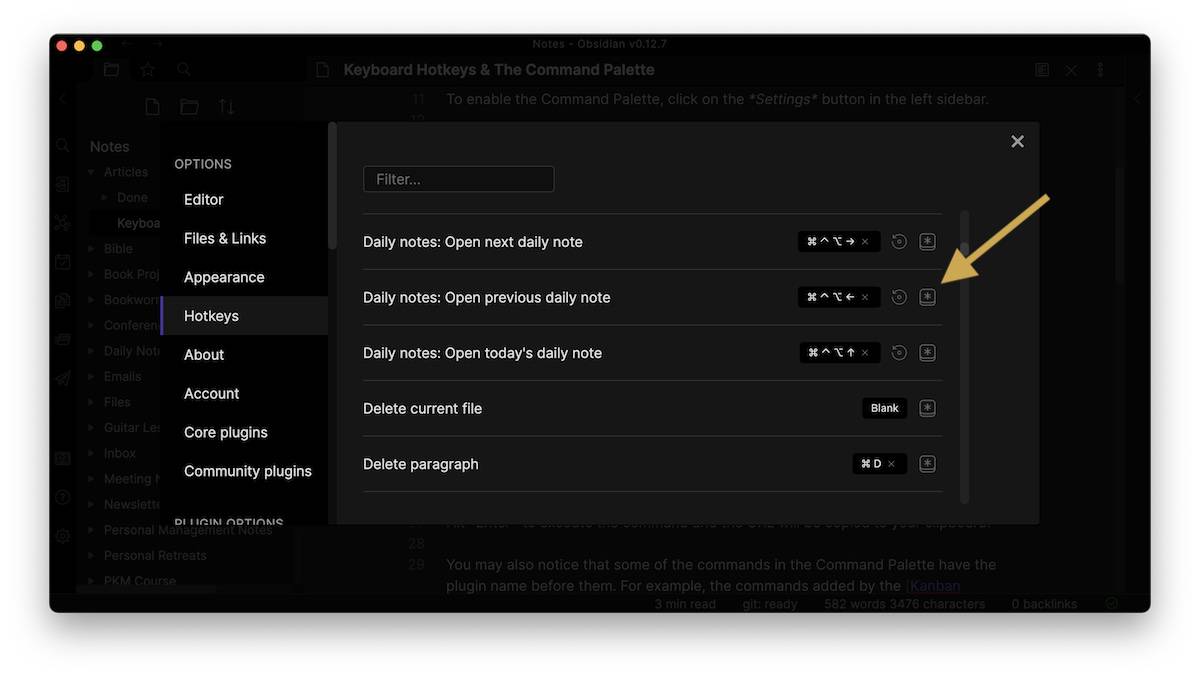Create a new note in the file explorer
Image resolution: width=1200 pixels, height=678 pixels.
coord(152,107)
